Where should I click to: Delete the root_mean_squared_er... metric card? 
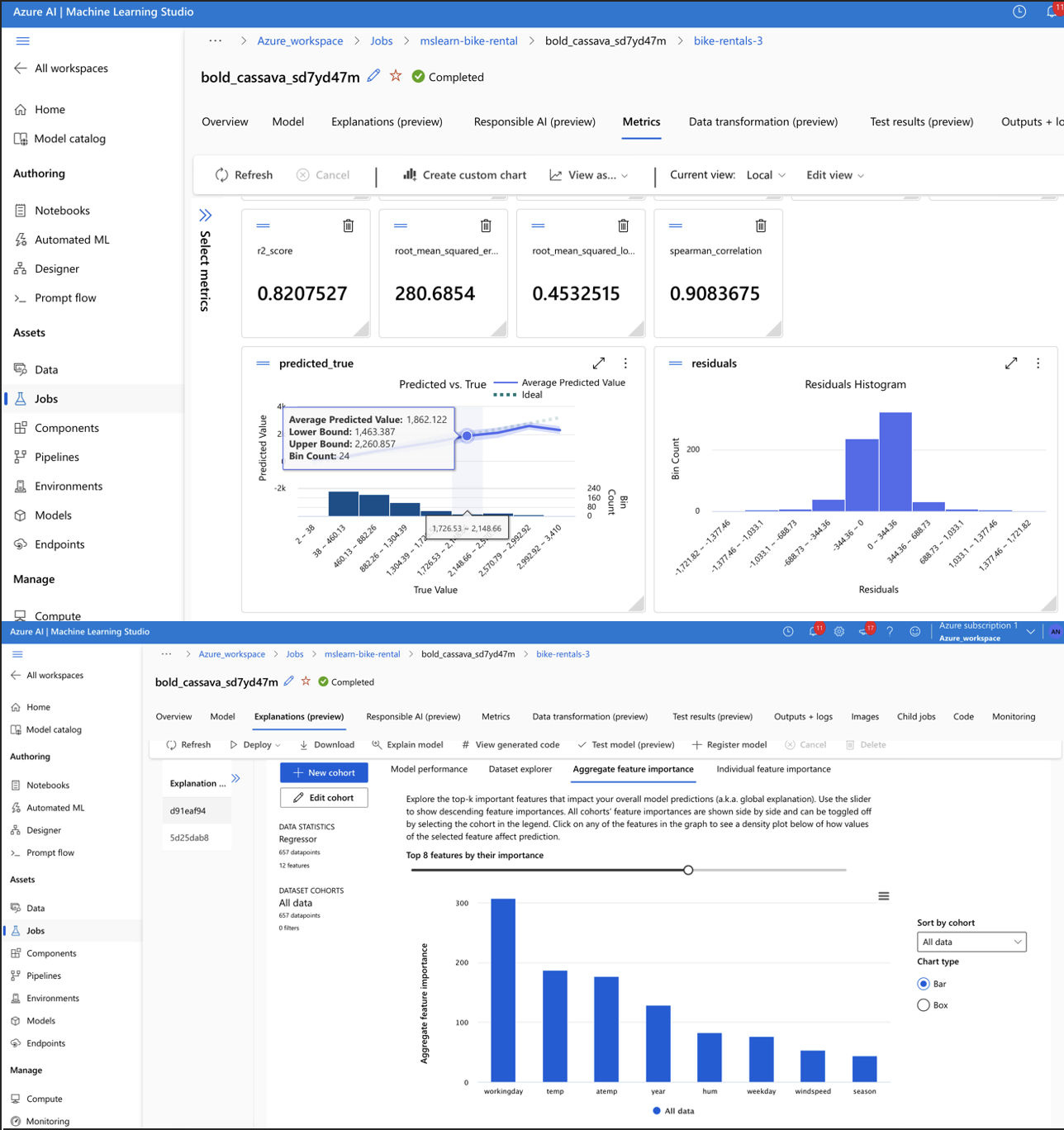coord(486,226)
